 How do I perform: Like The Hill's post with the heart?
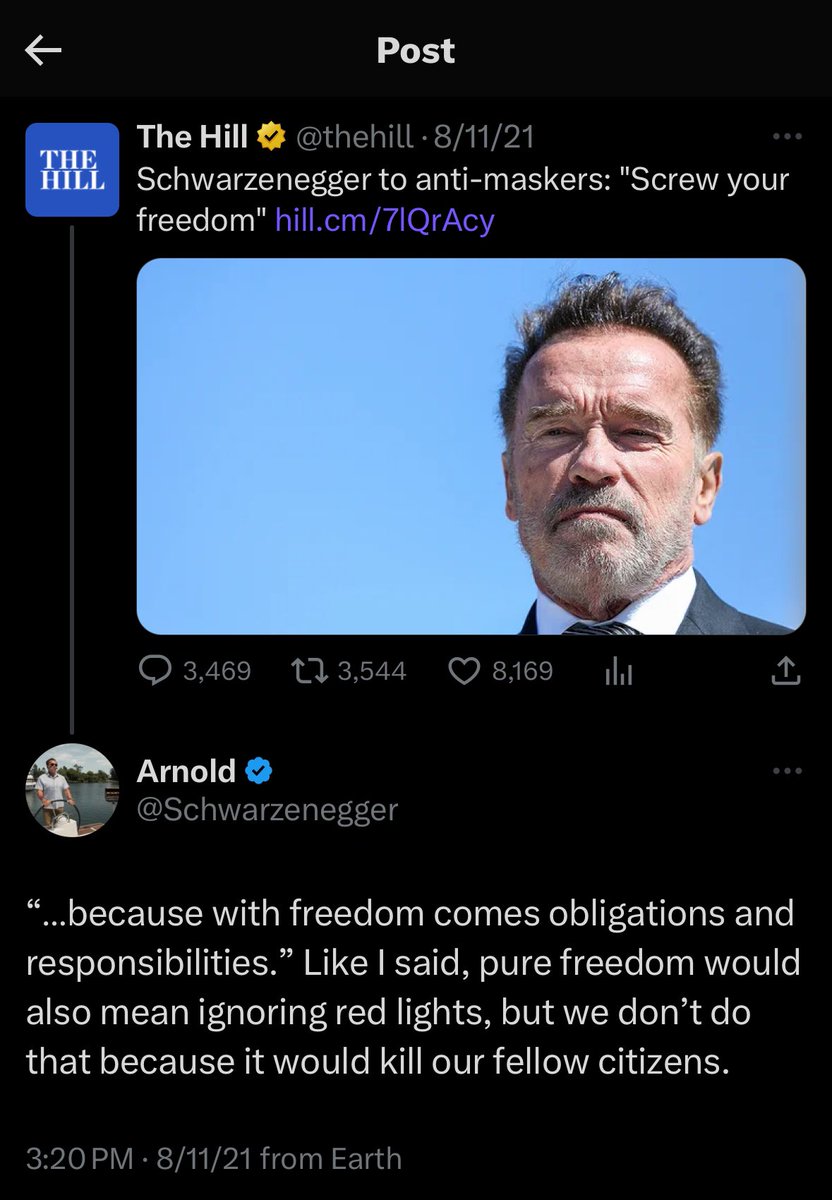click(x=463, y=671)
